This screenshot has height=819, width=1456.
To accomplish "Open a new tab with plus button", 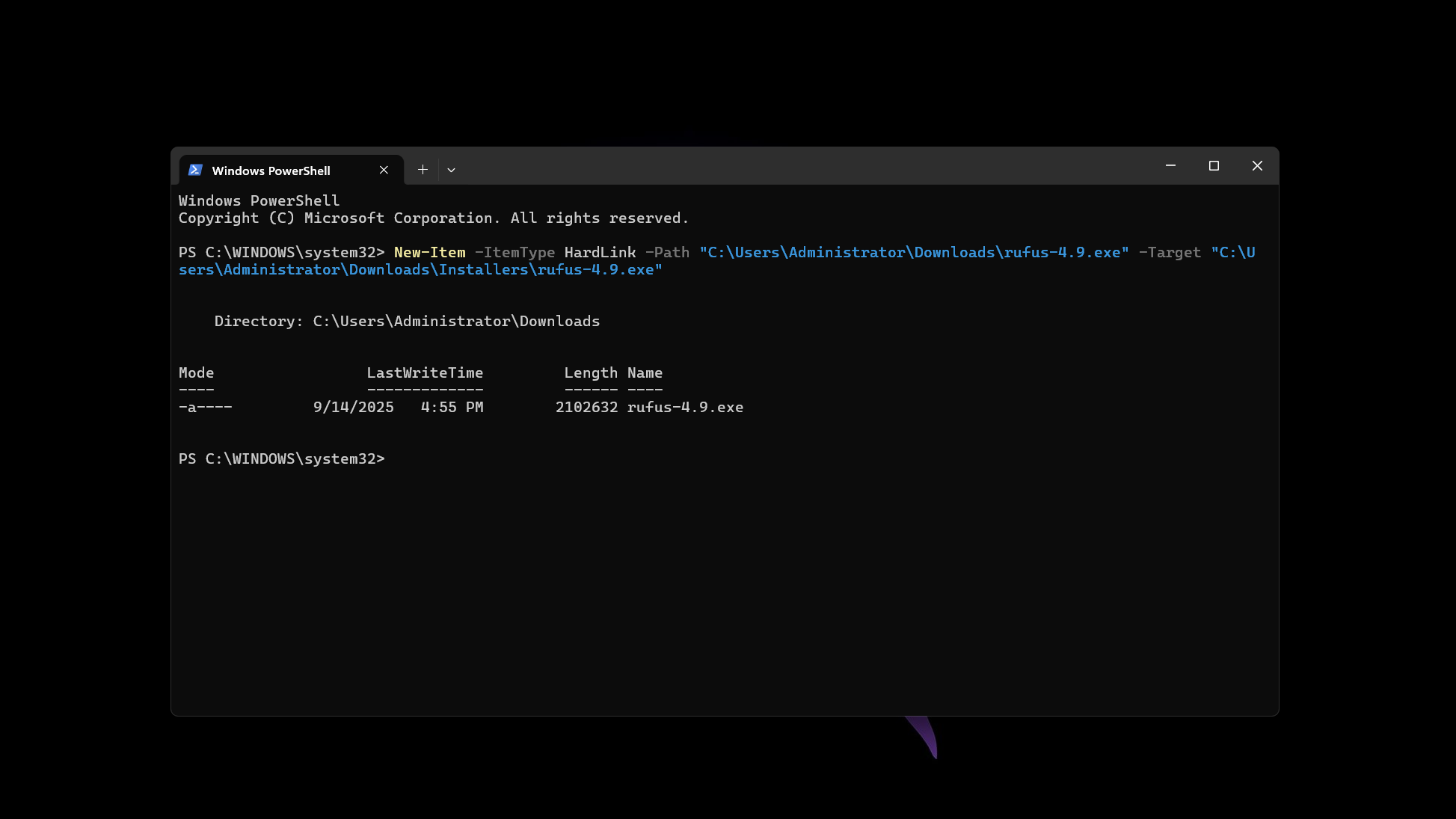I will click(423, 170).
